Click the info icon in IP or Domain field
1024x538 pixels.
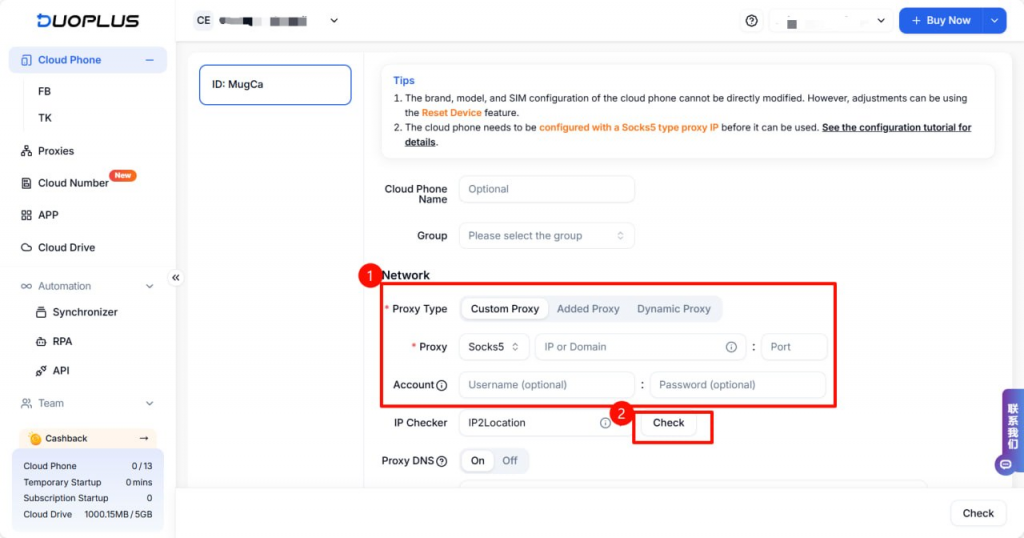[x=731, y=347]
